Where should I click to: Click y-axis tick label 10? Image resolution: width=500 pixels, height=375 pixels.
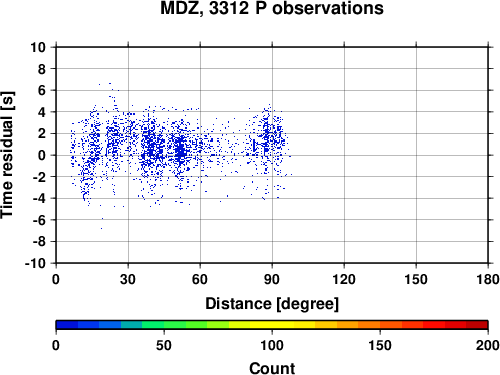tap(38, 47)
